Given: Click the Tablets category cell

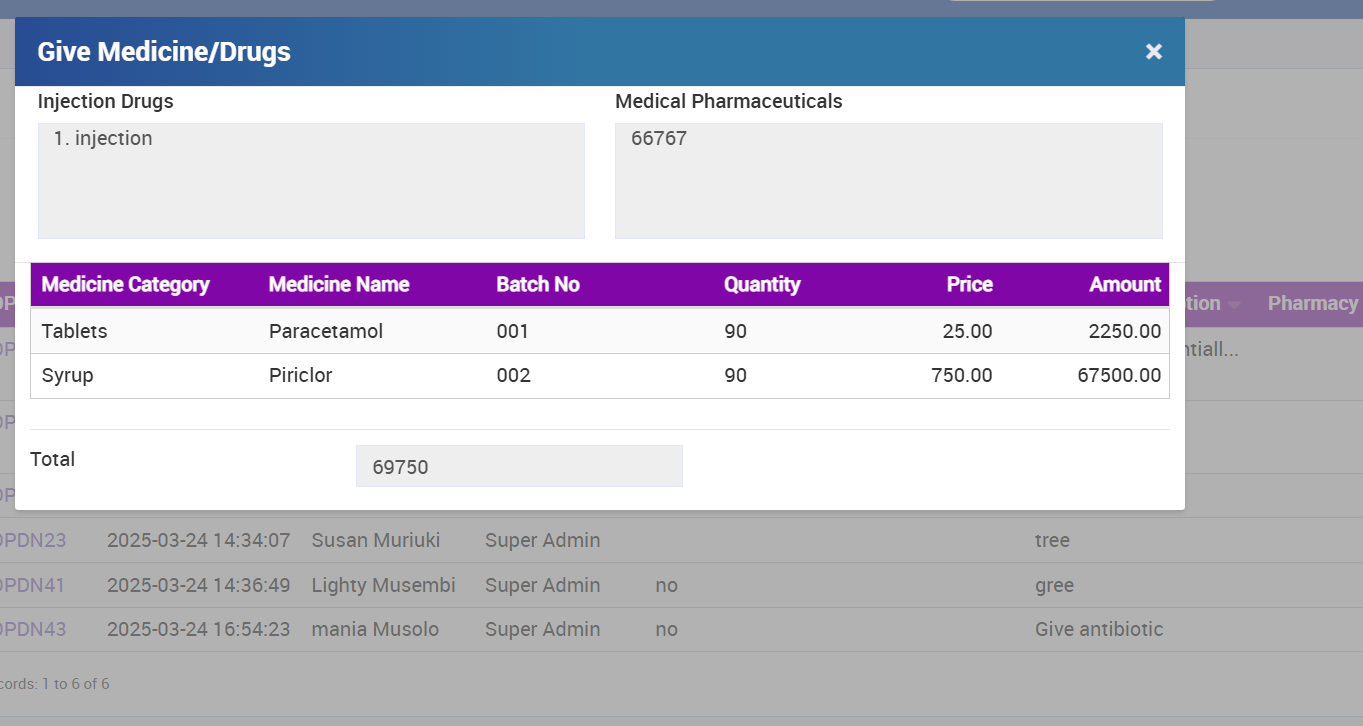Looking at the screenshot, I should pyautogui.click(x=74, y=331).
